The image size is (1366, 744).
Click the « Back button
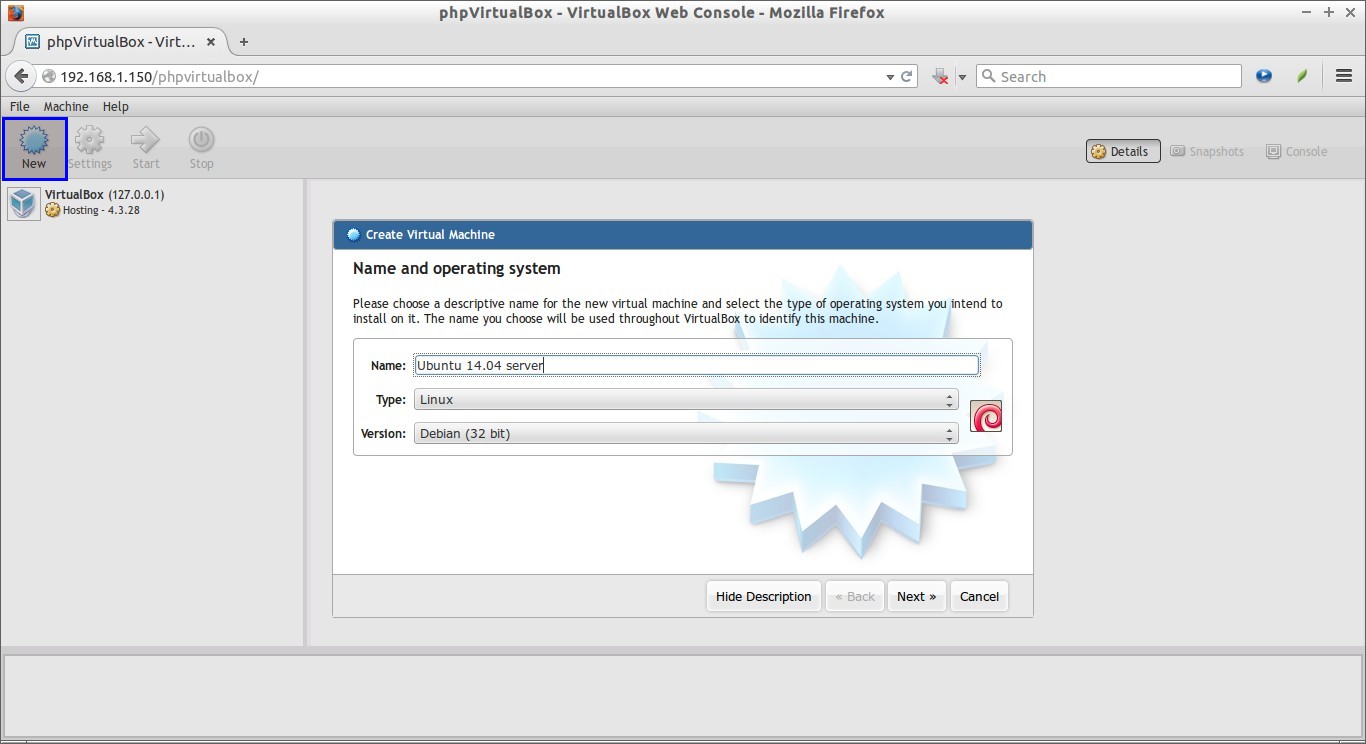tap(855, 596)
